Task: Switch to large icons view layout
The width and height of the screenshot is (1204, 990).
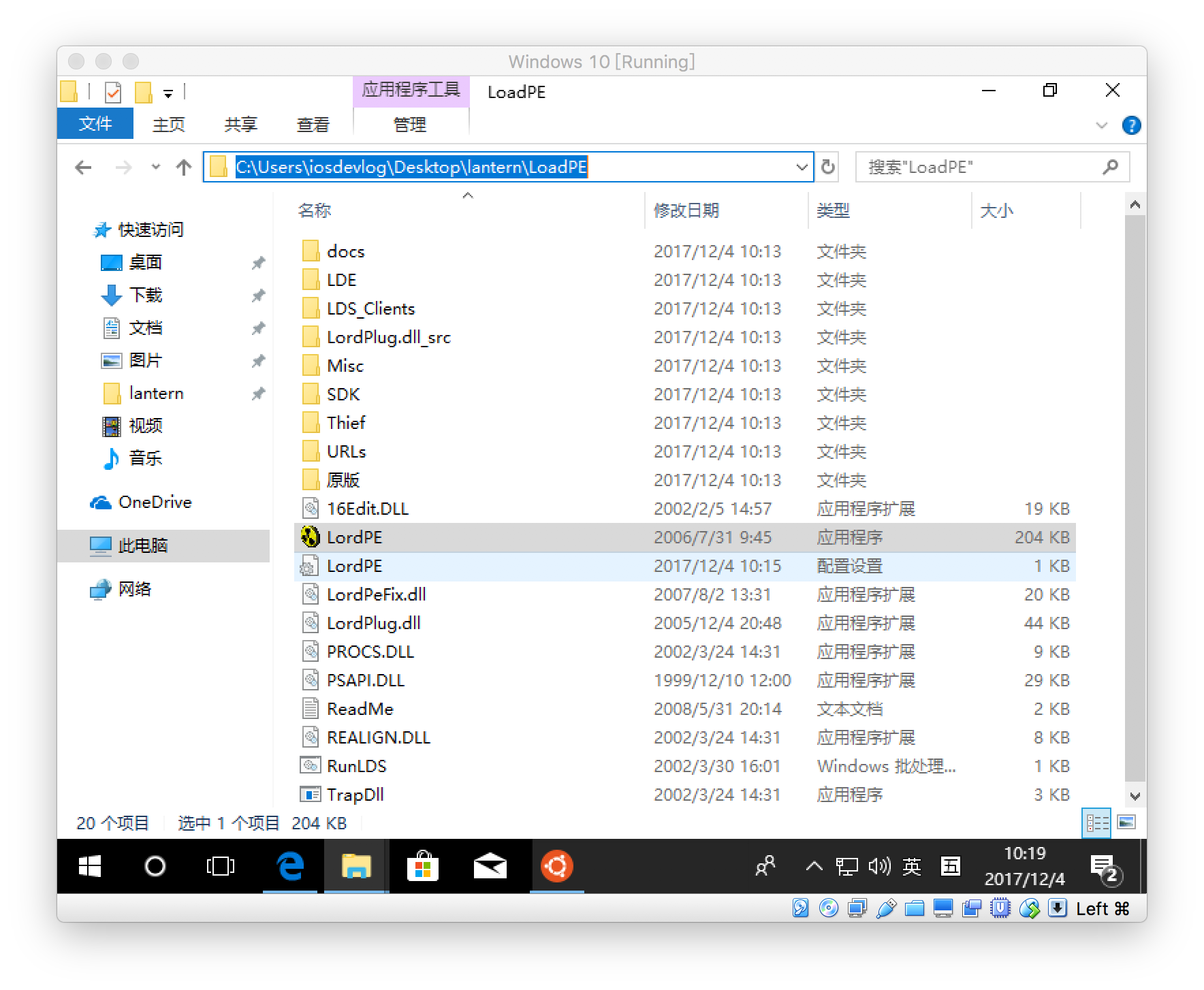Action: [x=1126, y=823]
